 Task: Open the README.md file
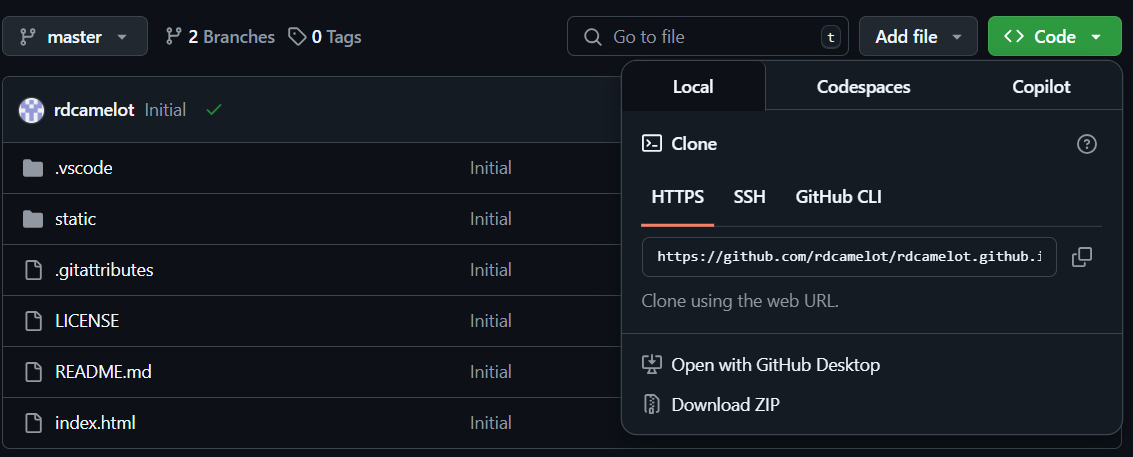103,372
